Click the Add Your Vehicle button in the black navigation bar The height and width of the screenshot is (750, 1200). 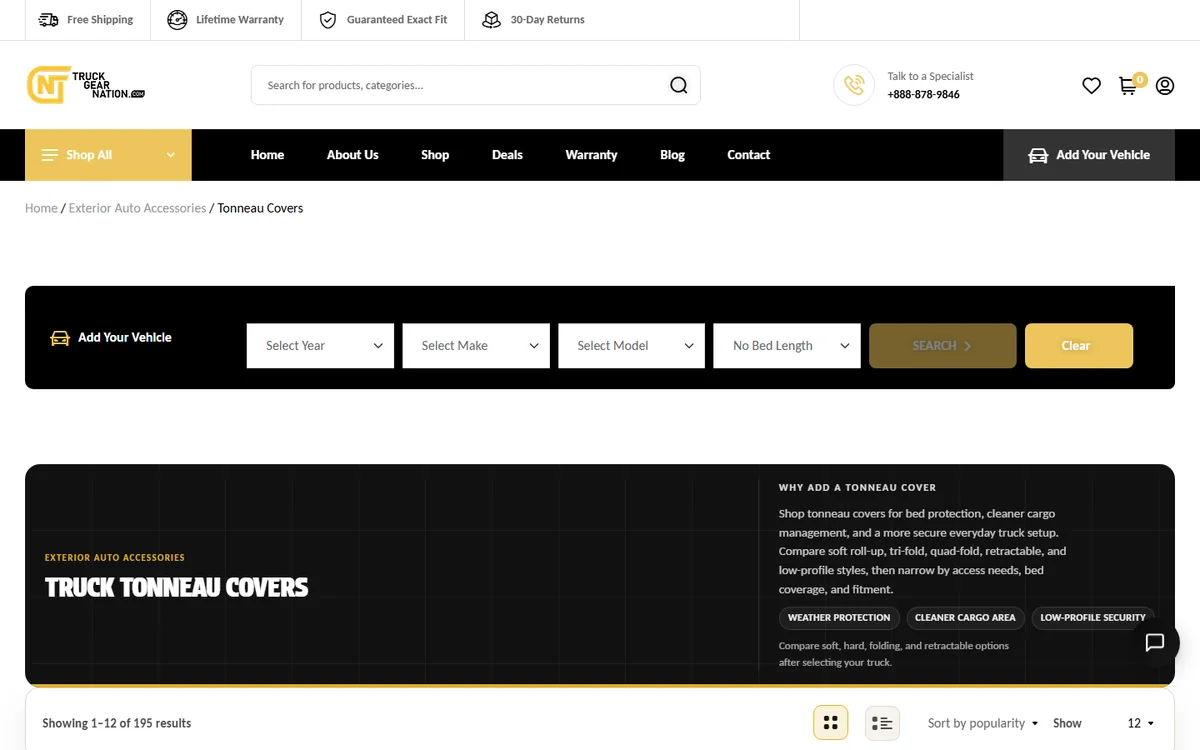[1089, 155]
